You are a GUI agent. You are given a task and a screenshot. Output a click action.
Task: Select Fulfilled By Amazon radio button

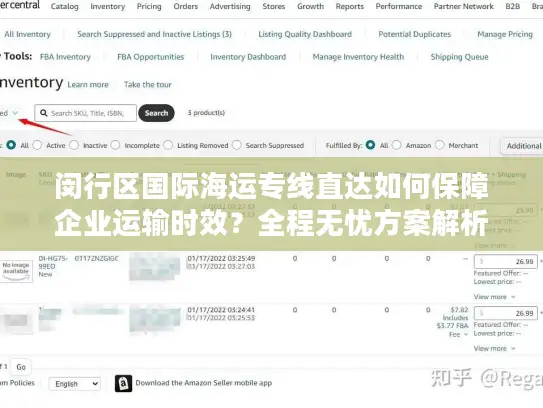(x=397, y=145)
